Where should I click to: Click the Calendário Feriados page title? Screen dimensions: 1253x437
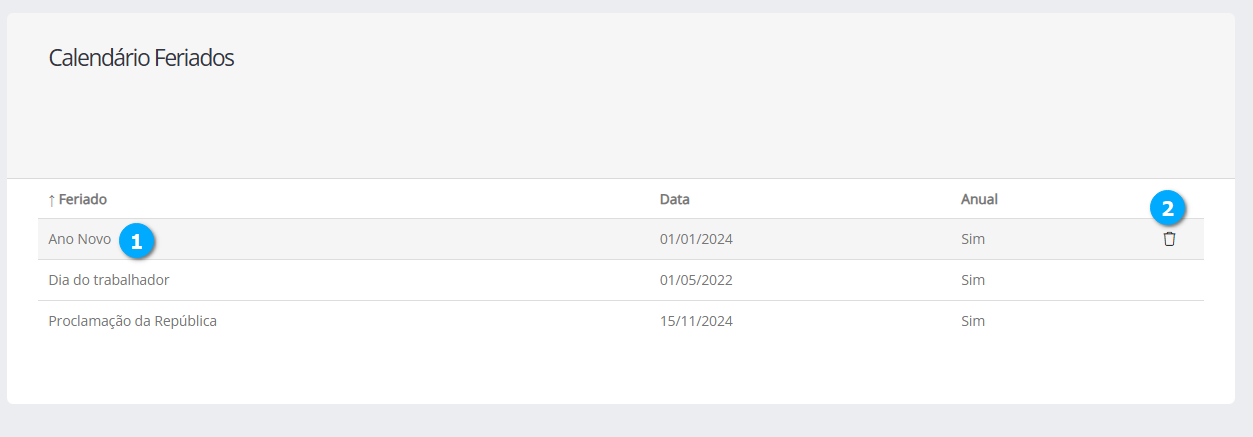141,58
